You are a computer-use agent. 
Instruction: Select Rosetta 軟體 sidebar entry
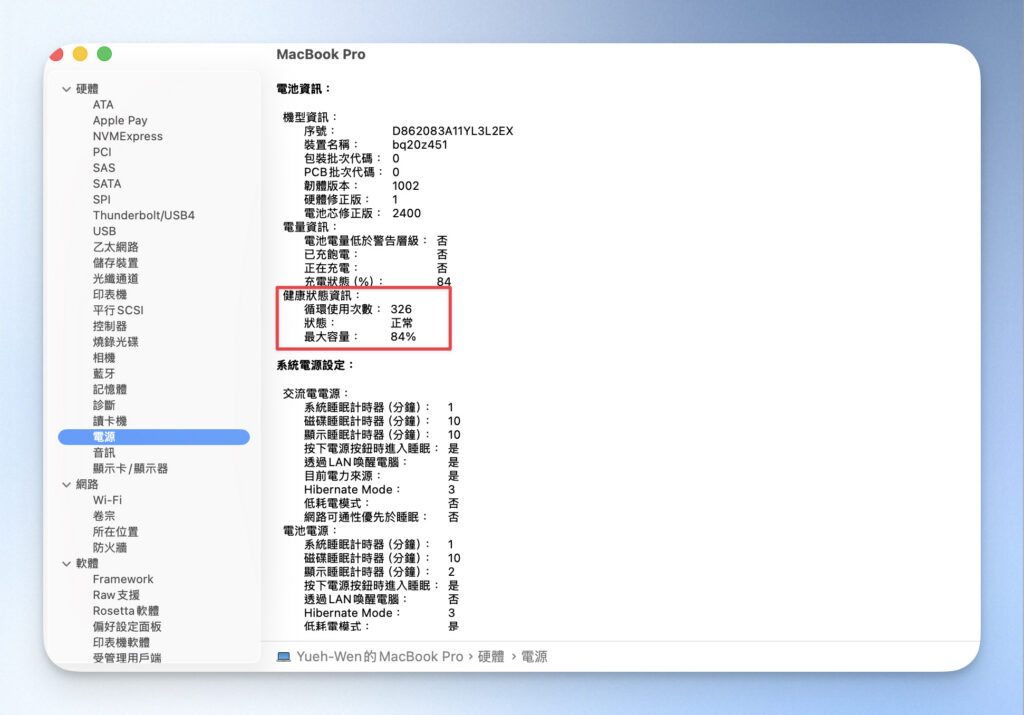click(126, 611)
